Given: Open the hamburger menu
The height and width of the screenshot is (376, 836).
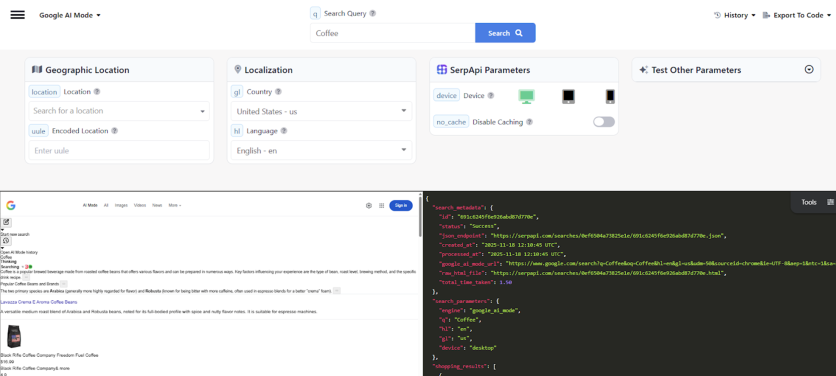Looking at the screenshot, I should pos(18,15).
